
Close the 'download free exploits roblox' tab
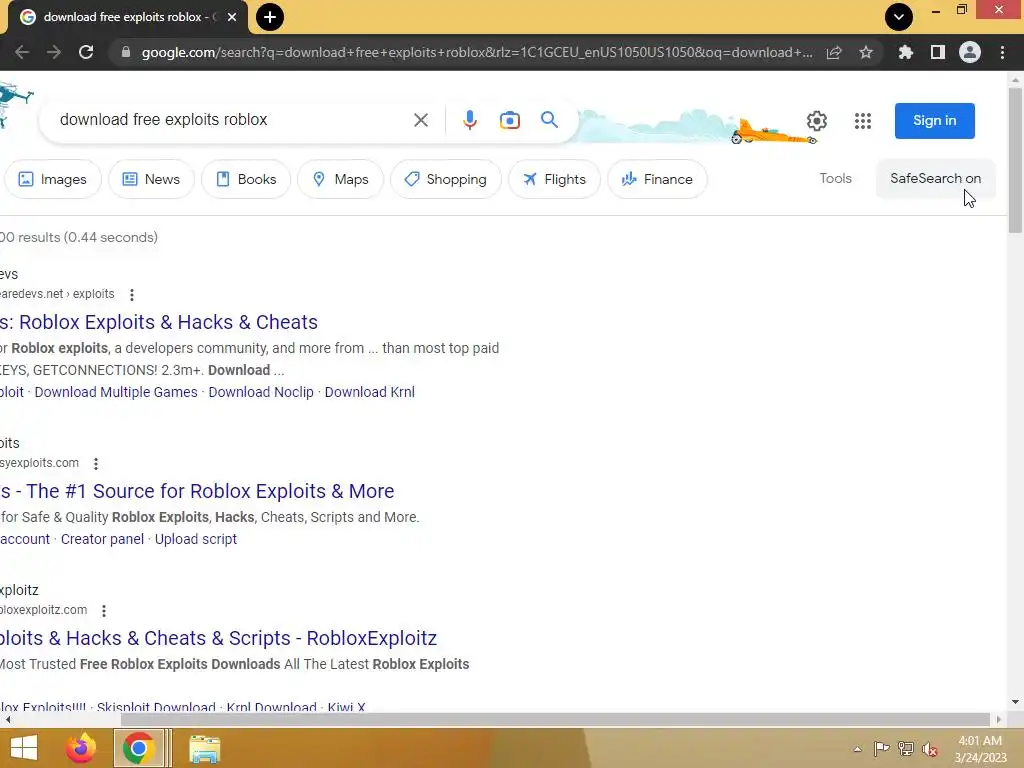(x=232, y=17)
